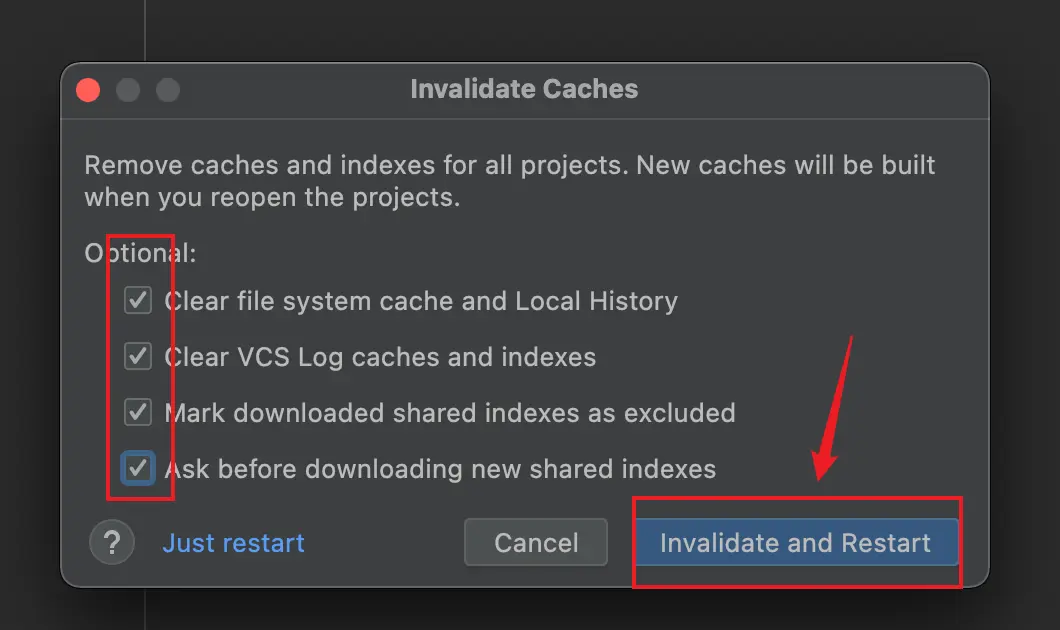1060x630 pixels.
Task: Close the Invalidate Caches dialog with red button
Action: click(88, 90)
